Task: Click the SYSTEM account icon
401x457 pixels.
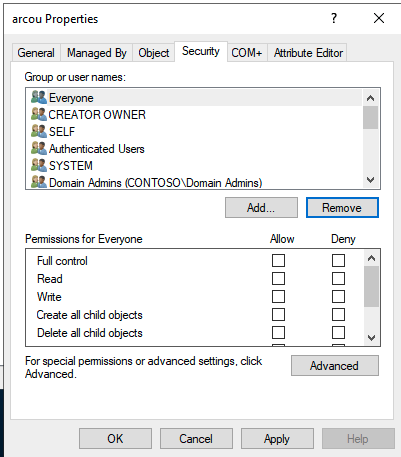Action: [39, 165]
